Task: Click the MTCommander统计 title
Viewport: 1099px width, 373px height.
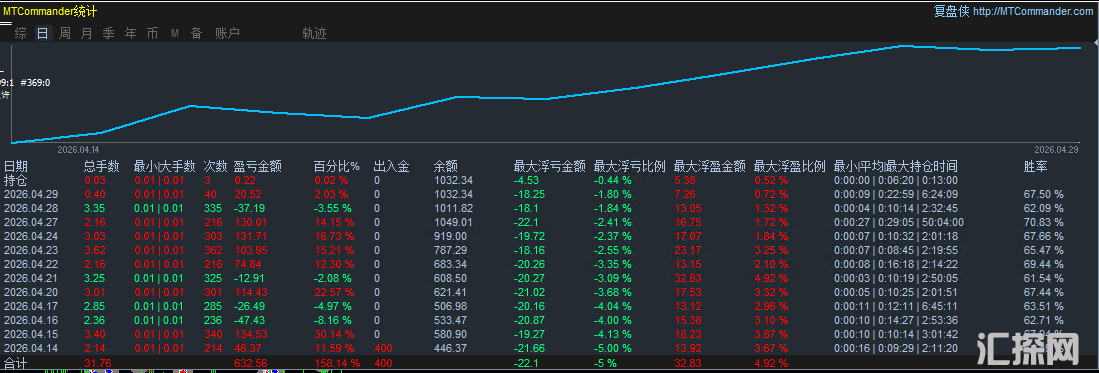Action: (x=50, y=11)
